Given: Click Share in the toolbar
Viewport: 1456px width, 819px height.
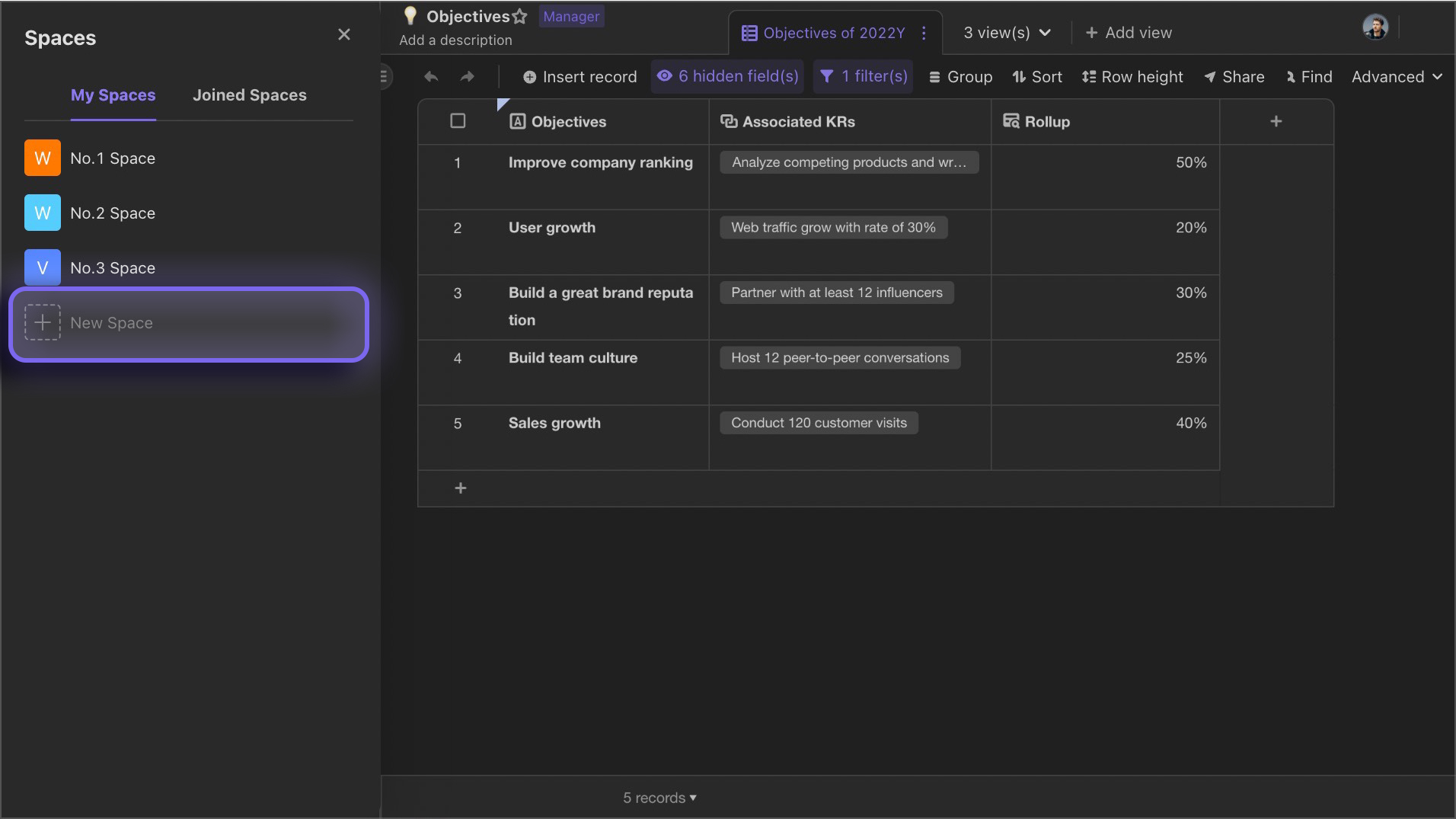Looking at the screenshot, I should pyautogui.click(x=1234, y=77).
